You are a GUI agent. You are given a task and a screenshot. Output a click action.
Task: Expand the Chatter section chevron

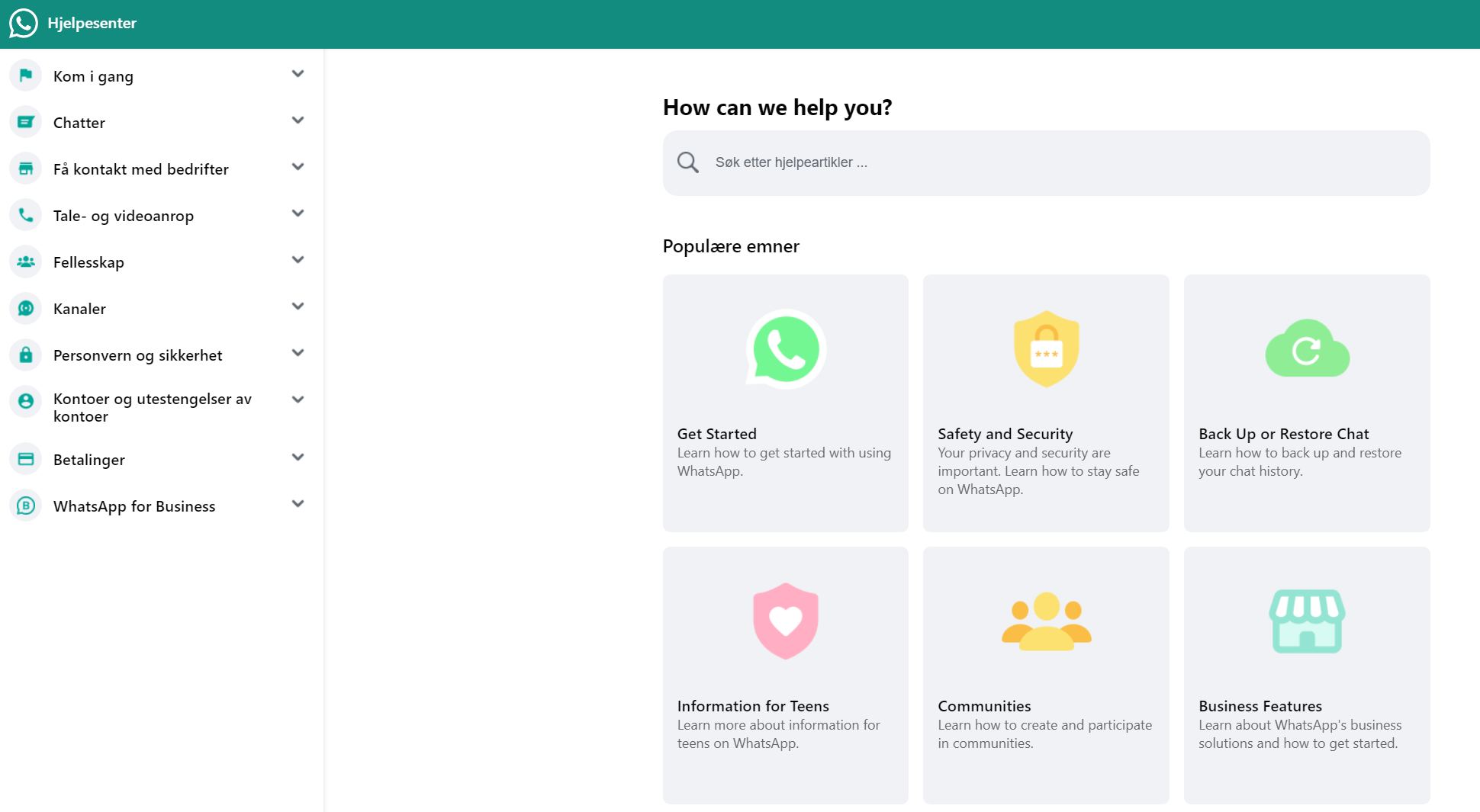point(298,120)
